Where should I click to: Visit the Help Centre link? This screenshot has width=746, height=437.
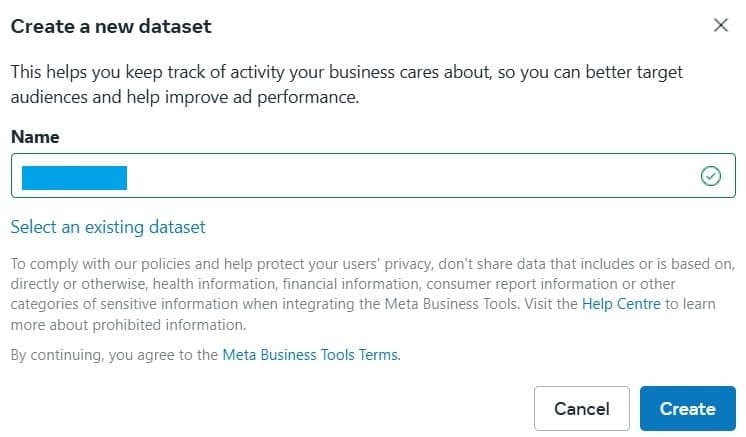tap(621, 304)
